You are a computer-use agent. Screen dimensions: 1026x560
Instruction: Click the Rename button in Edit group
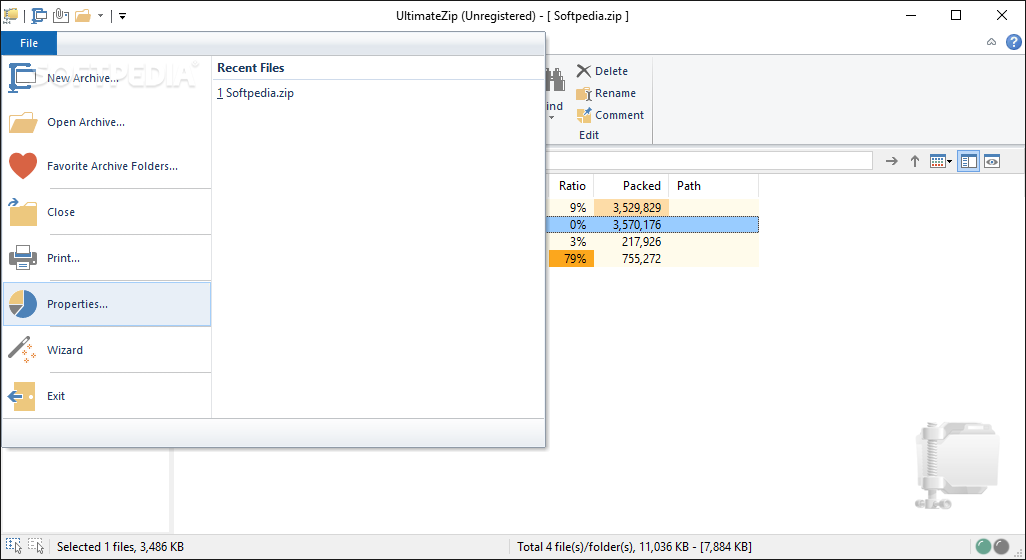pos(606,93)
